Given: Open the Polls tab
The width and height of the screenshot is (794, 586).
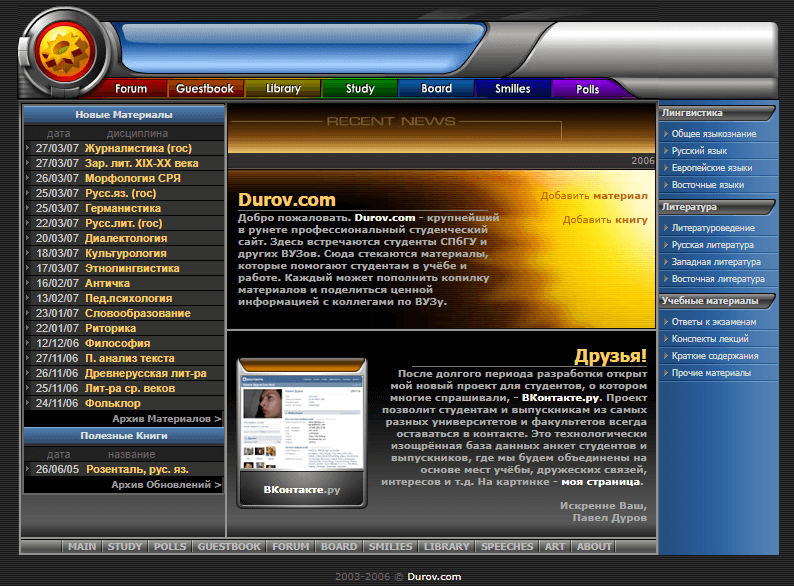Looking at the screenshot, I should click(x=587, y=89).
